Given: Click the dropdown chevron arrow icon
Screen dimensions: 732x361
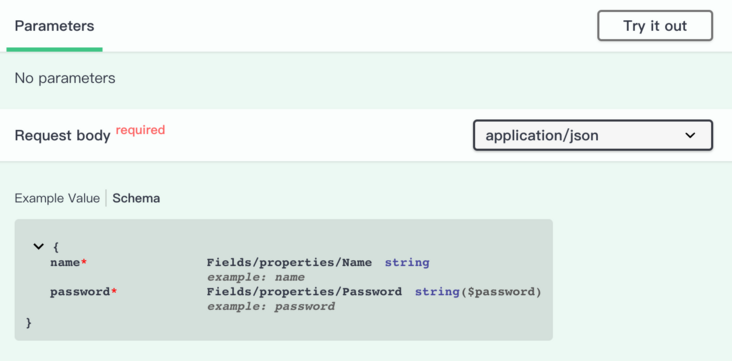Looking at the screenshot, I should tap(690, 135).
